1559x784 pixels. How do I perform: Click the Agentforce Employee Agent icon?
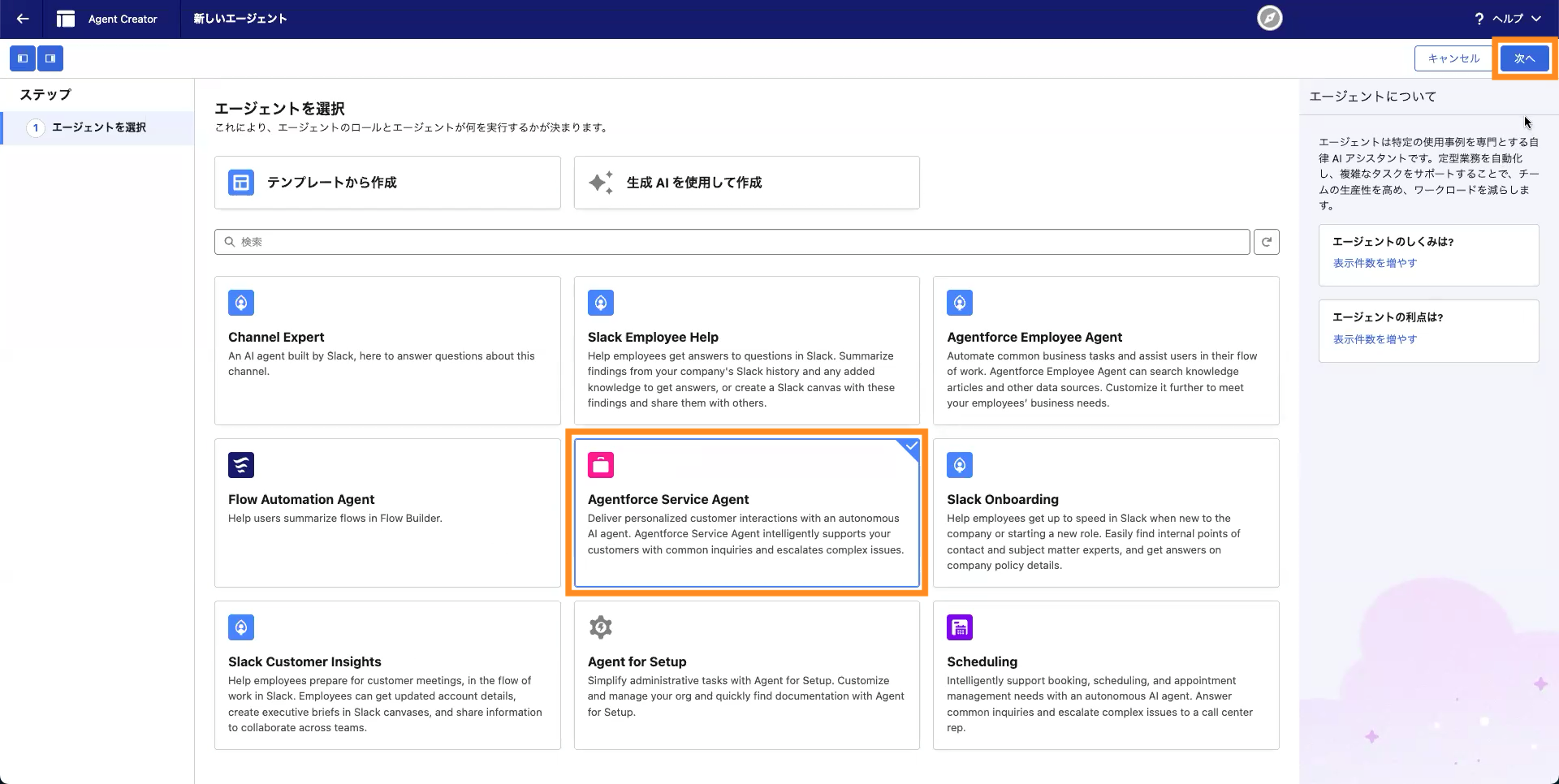coord(960,303)
